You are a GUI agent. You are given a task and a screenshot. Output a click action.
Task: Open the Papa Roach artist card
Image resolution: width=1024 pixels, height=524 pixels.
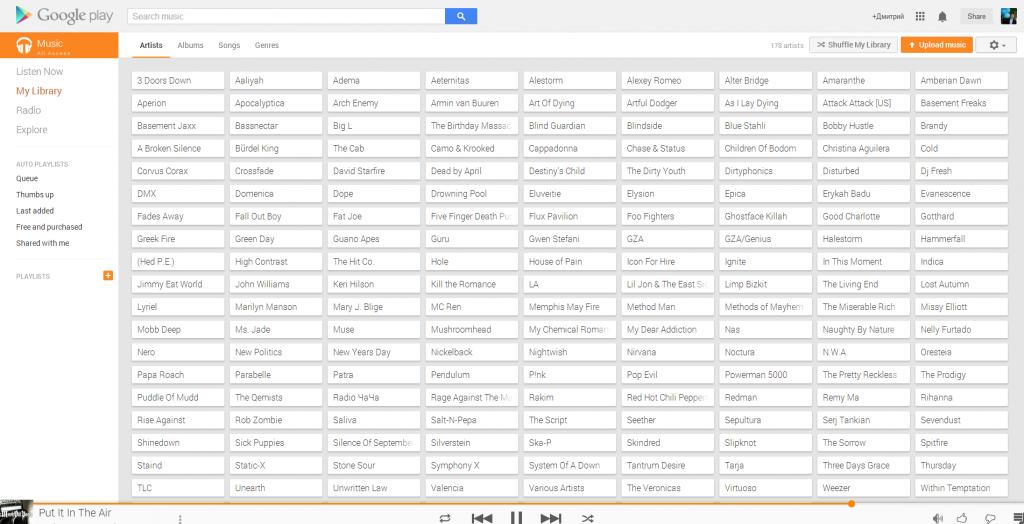(x=178, y=375)
